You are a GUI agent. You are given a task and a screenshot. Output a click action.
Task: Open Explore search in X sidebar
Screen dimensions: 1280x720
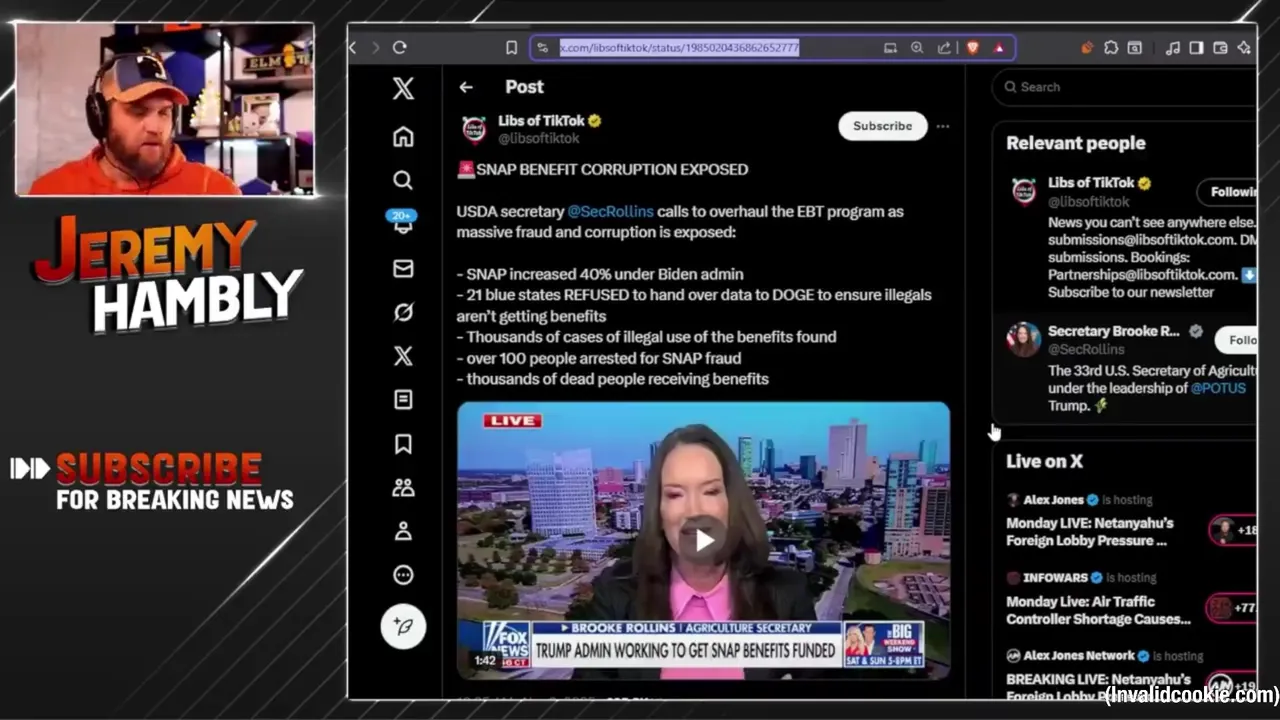pyautogui.click(x=403, y=180)
